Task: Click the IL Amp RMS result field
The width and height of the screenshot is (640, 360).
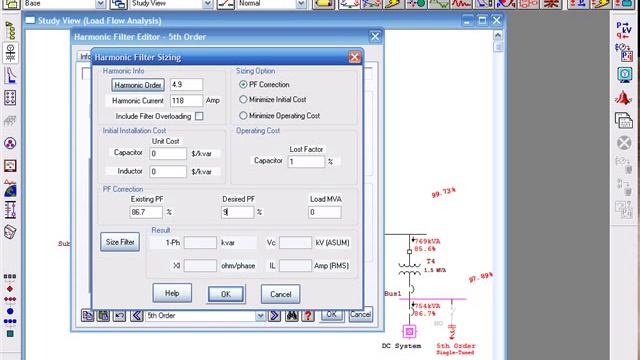Action: click(x=295, y=266)
